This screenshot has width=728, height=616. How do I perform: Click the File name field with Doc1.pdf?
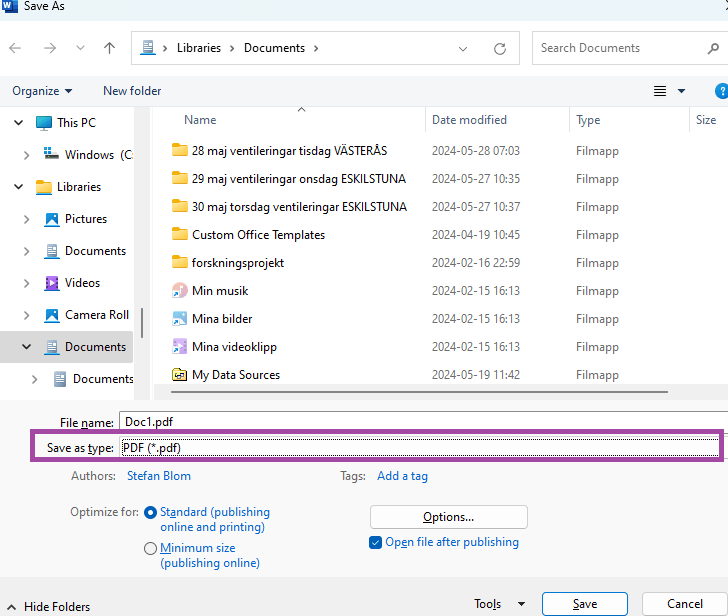point(423,421)
